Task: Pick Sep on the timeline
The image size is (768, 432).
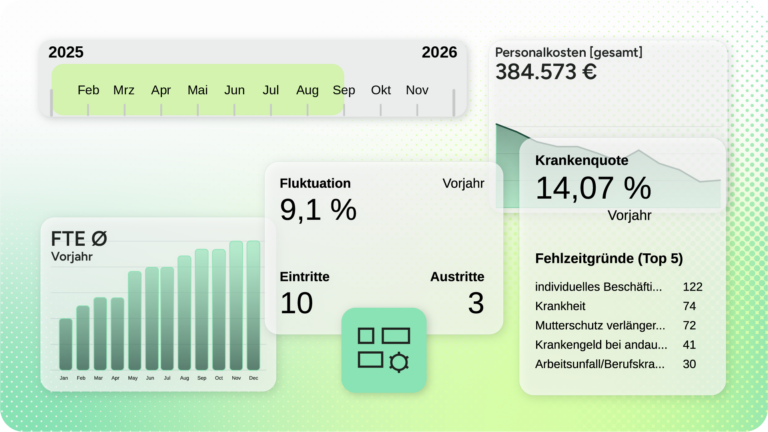Action: tap(344, 90)
